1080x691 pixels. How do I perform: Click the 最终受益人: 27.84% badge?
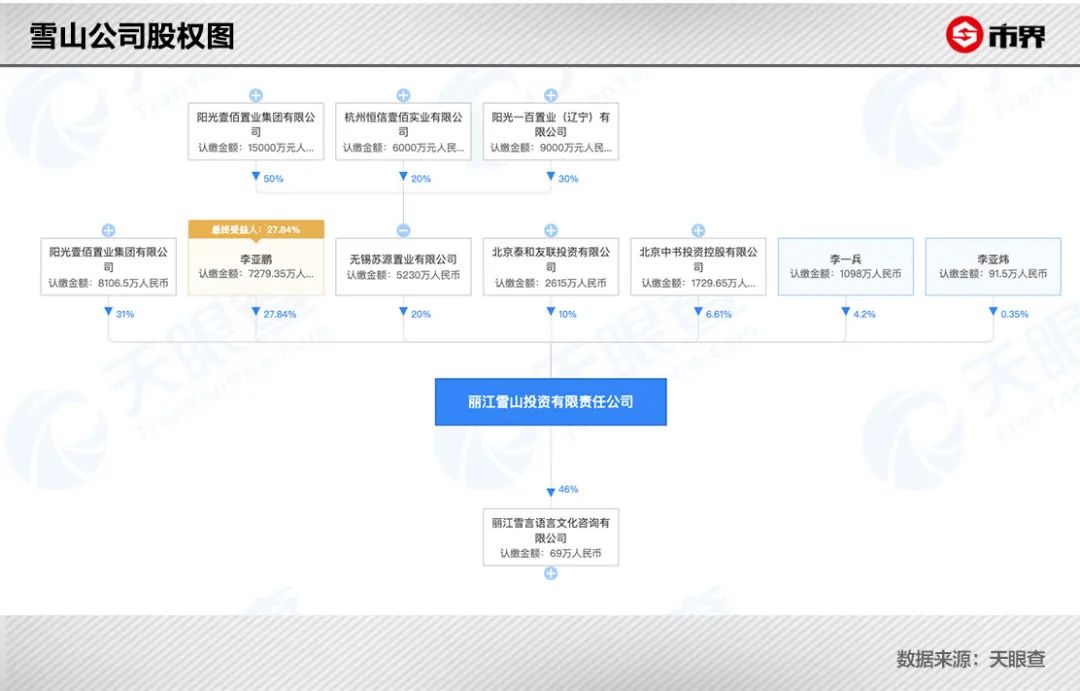coord(256,229)
